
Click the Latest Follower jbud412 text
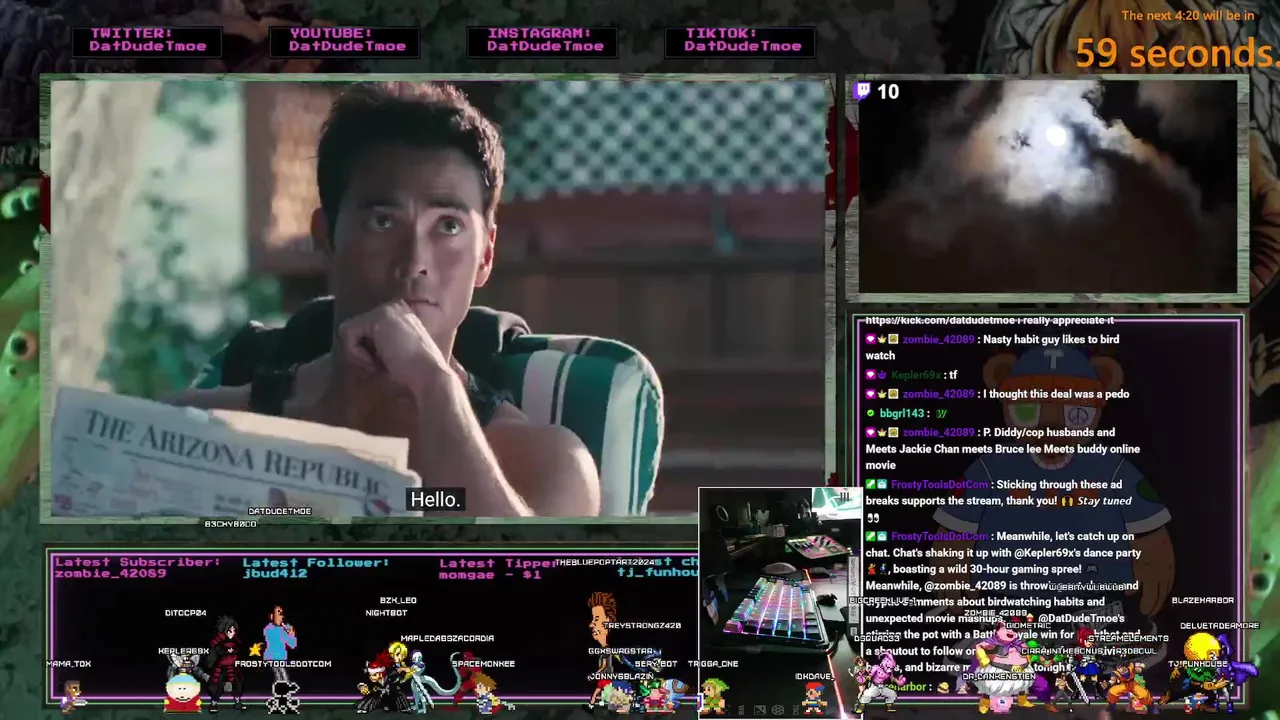point(315,567)
